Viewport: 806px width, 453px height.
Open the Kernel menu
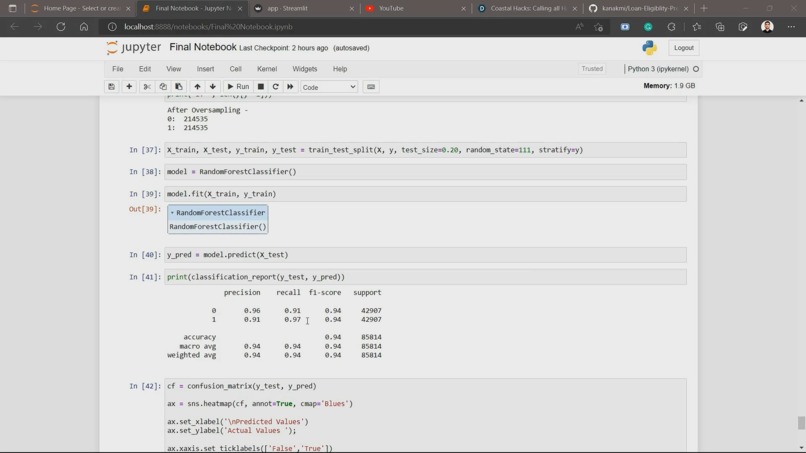pos(267,69)
